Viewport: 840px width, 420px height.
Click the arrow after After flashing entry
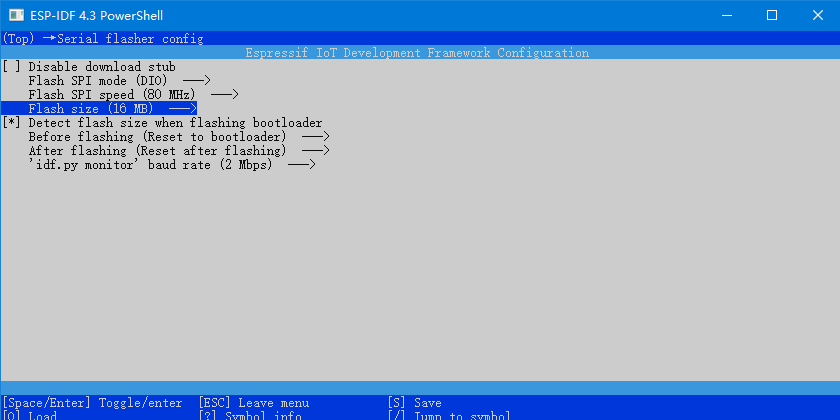click(315, 151)
